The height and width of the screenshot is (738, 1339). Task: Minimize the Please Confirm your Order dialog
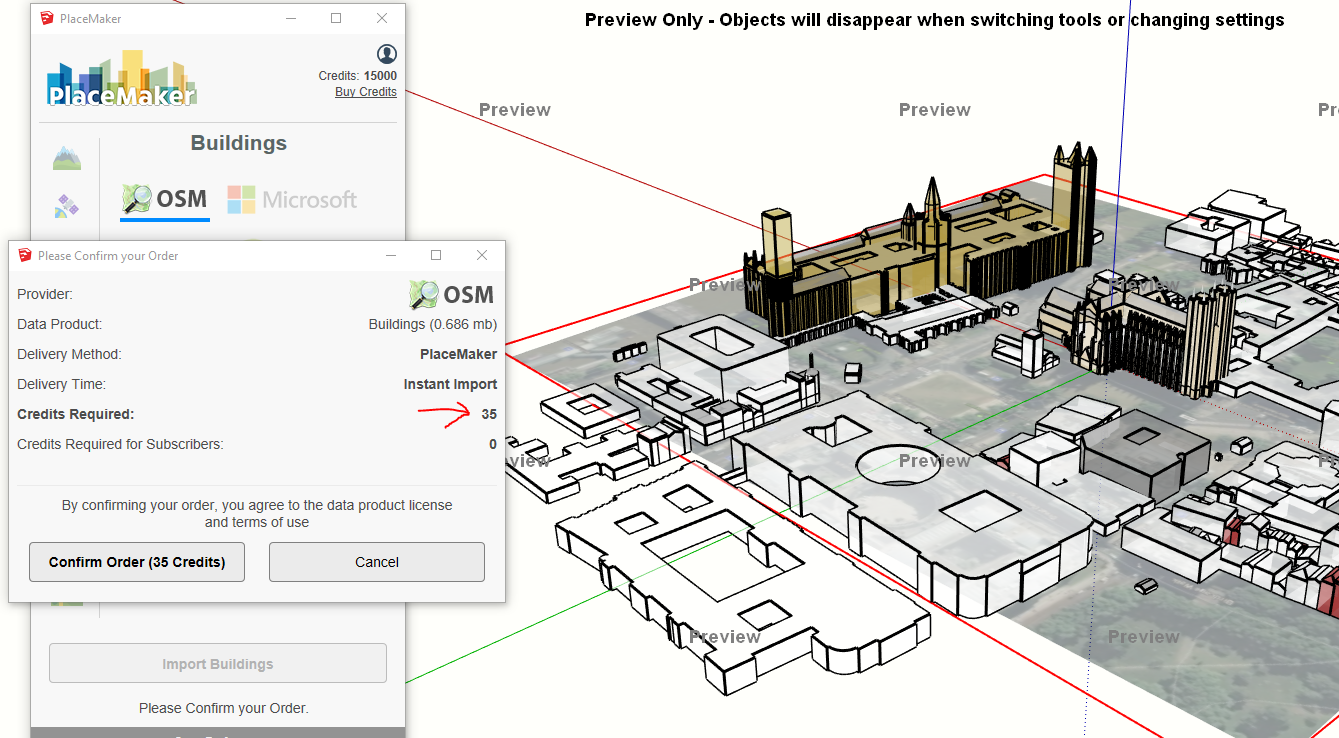tap(391, 256)
